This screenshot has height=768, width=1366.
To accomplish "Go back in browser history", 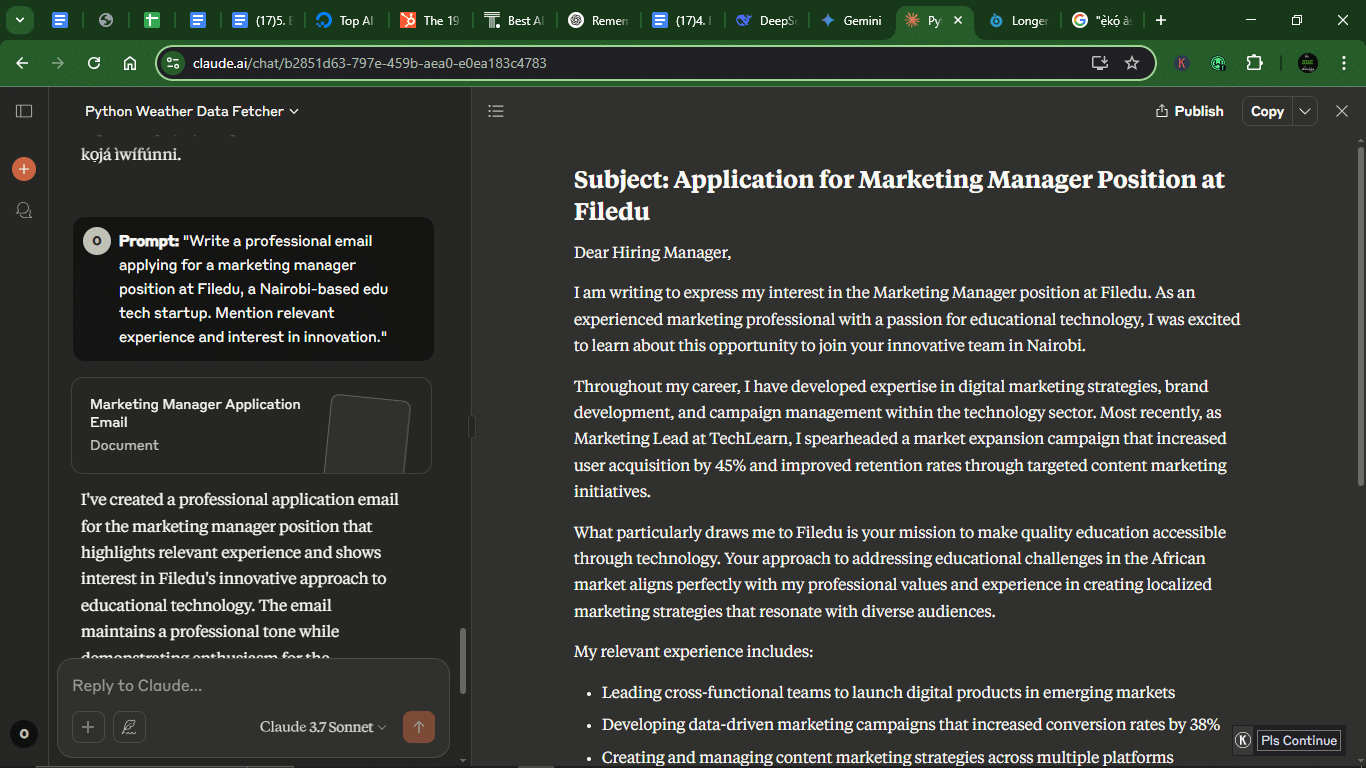I will pos(22,63).
